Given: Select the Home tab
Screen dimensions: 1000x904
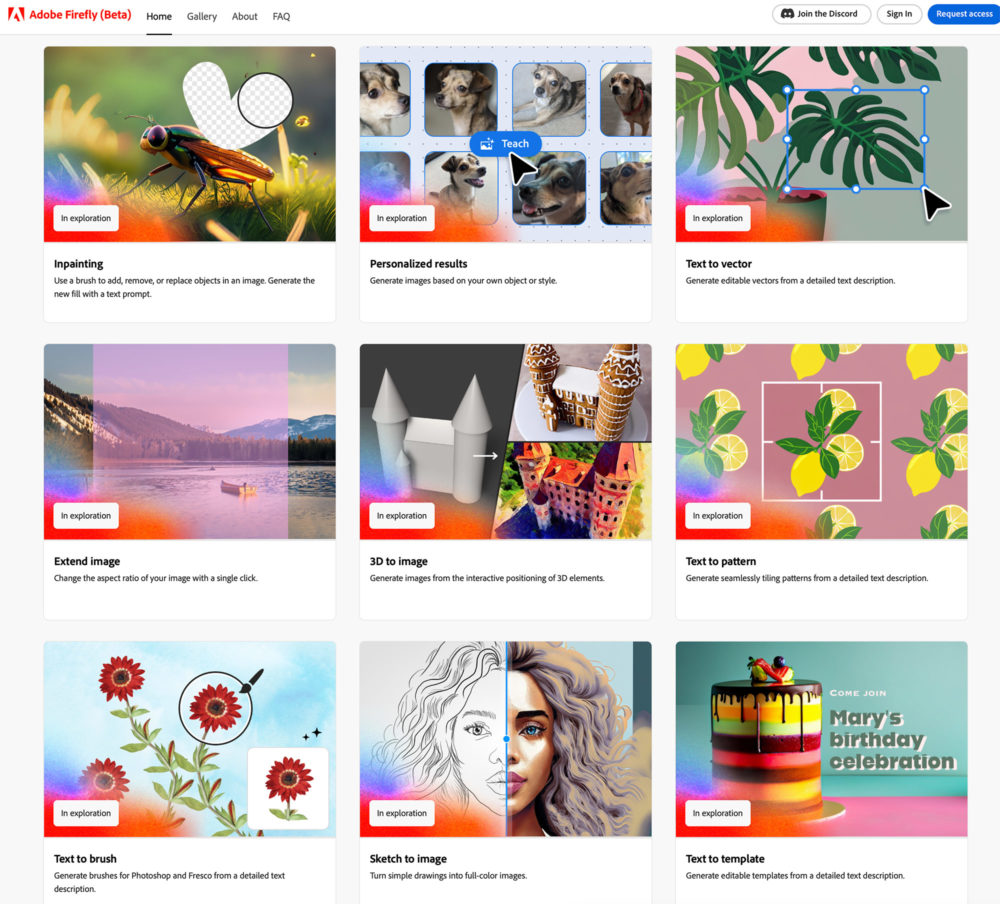Looking at the screenshot, I should pyautogui.click(x=159, y=17).
